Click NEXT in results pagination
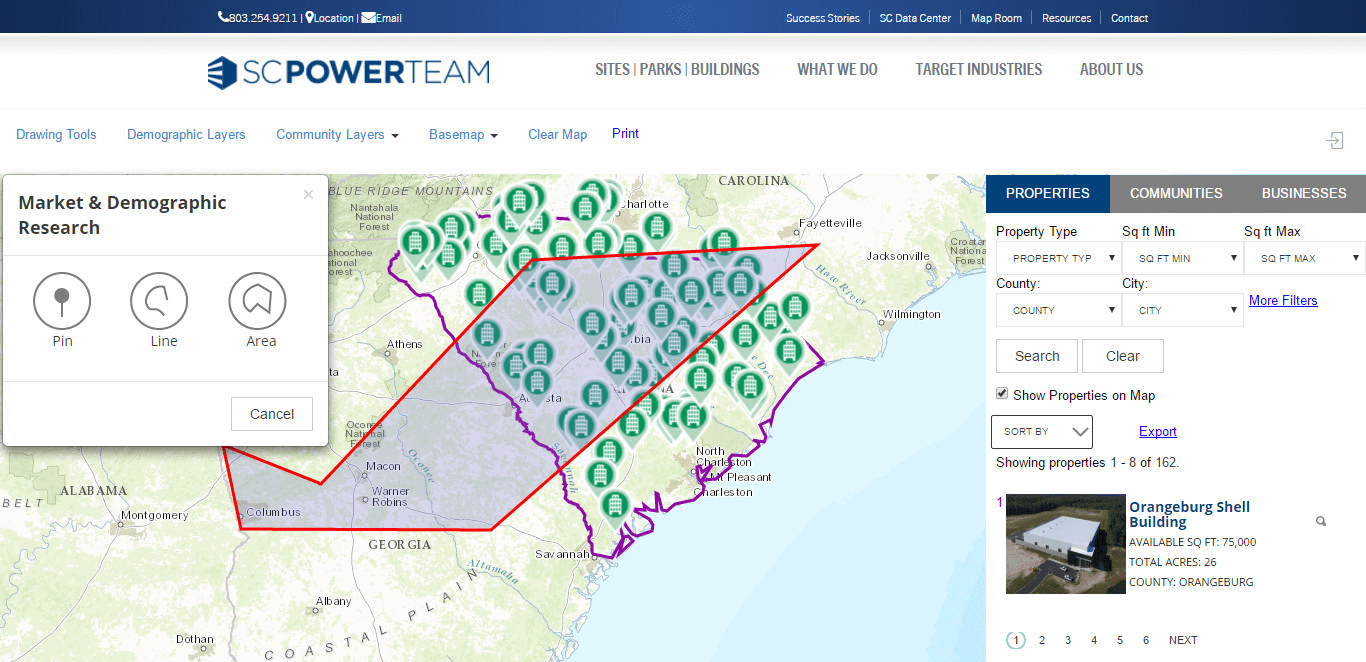This screenshot has height=662, width=1366. click(x=1183, y=640)
